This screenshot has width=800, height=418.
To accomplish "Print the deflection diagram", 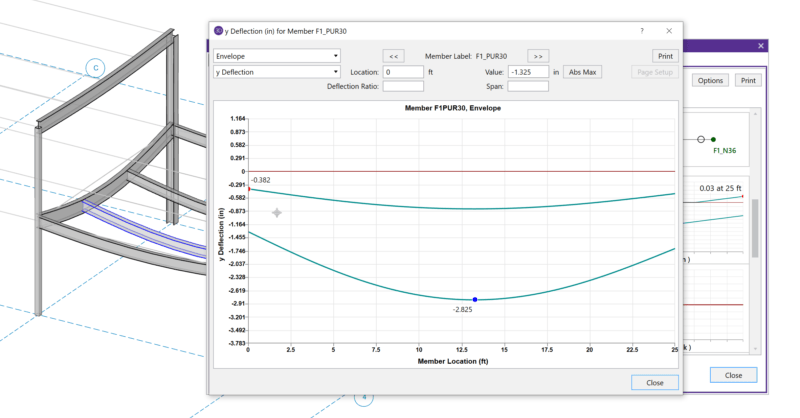I will coord(664,56).
